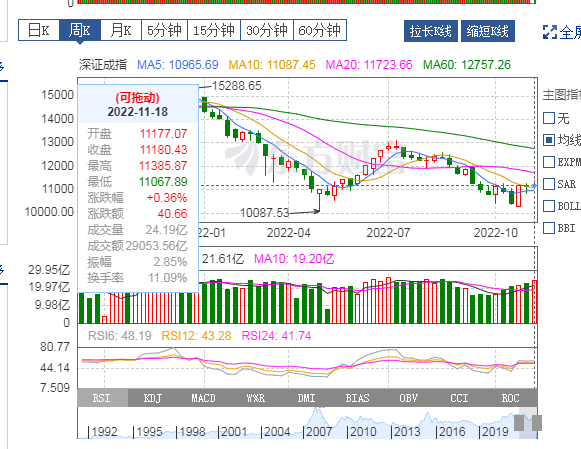Viewport: 581px width, 449px height.
Task: Click the 拉长K线 button
Action: pyautogui.click(x=431, y=31)
